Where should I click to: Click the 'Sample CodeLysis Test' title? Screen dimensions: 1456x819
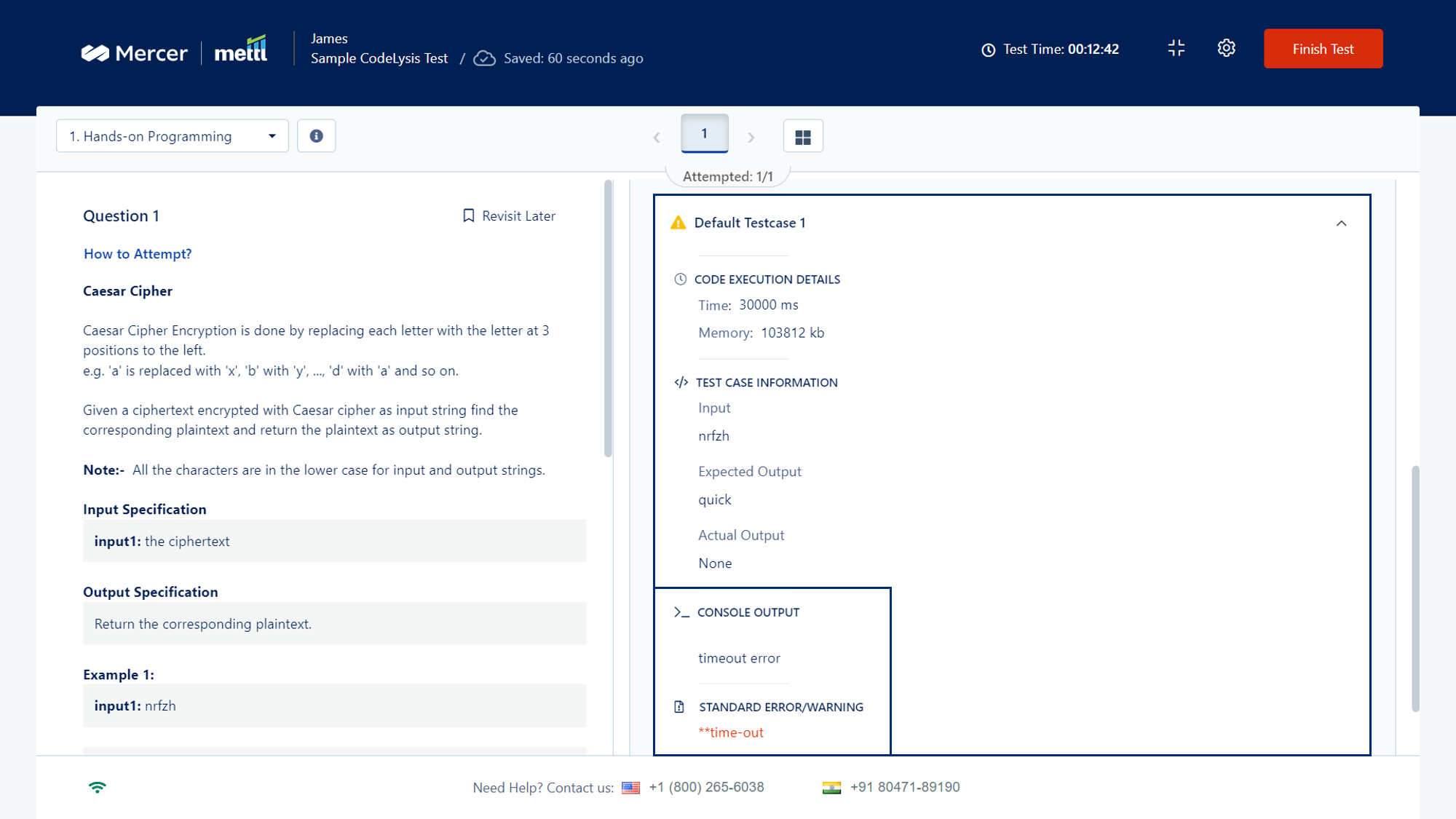point(379,58)
